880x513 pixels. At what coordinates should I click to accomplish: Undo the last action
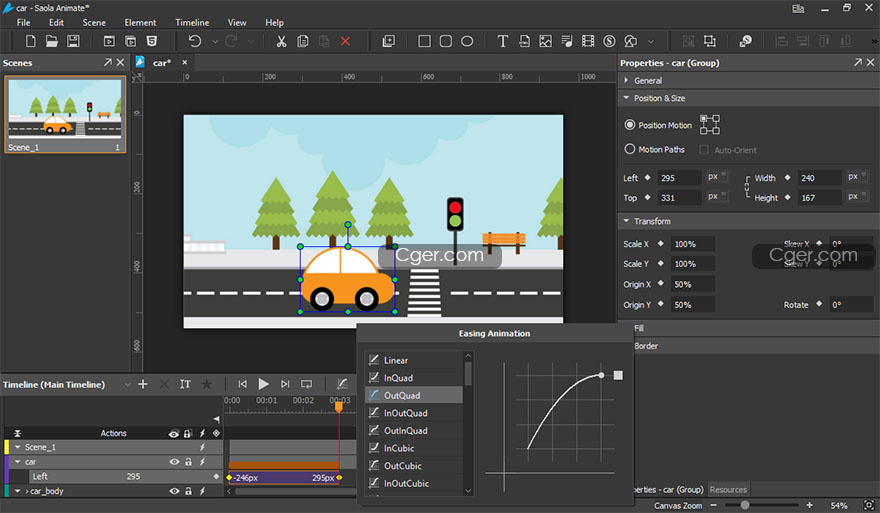point(194,41)
